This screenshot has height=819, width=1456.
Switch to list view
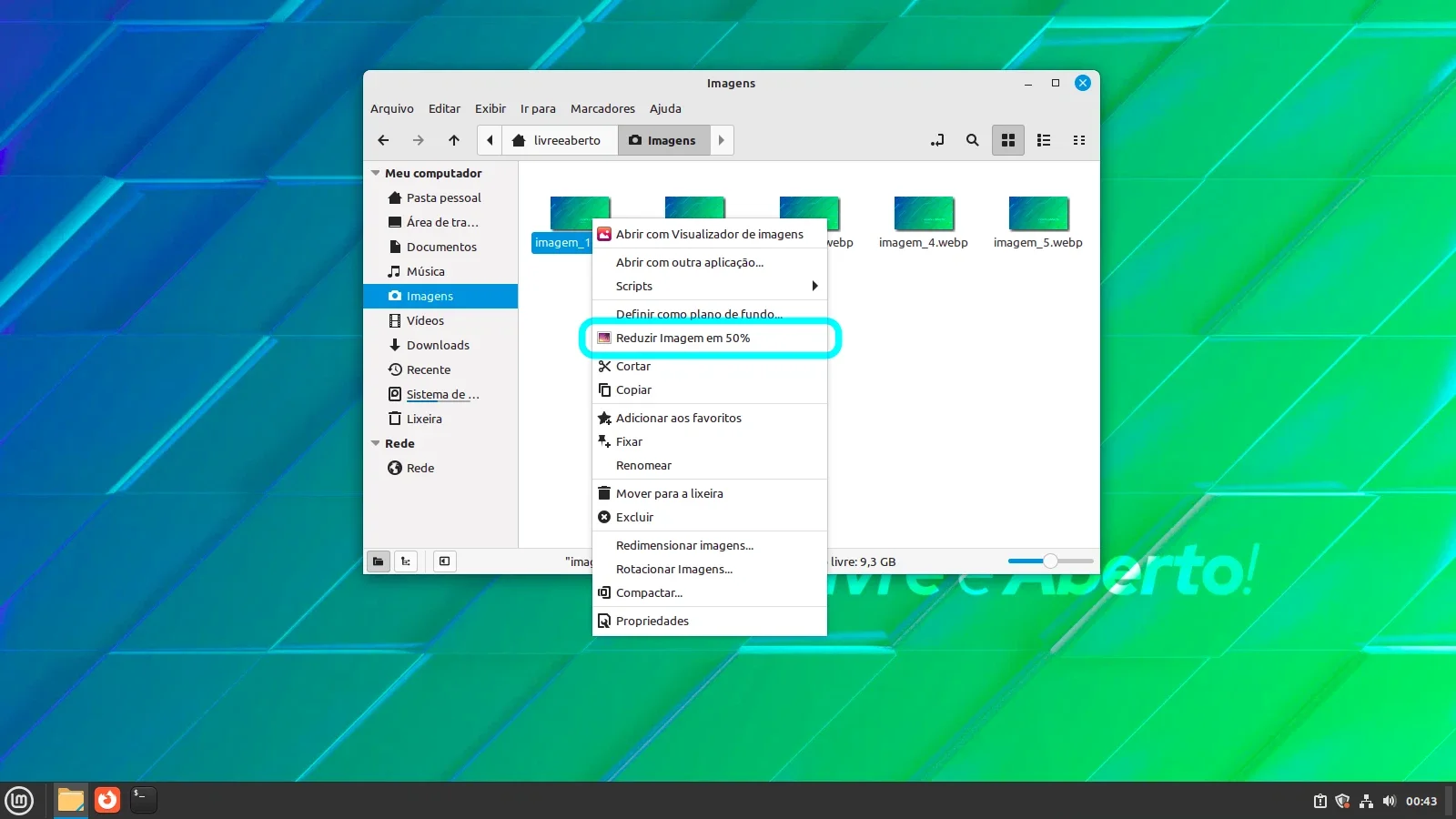coord(1044,140)
